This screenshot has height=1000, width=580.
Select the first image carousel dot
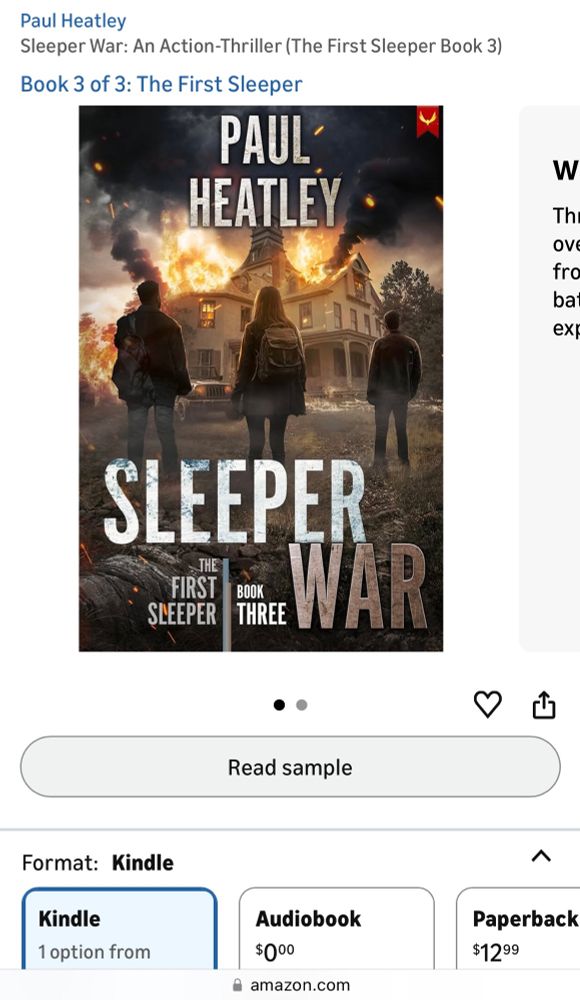(x=279, y=705)
